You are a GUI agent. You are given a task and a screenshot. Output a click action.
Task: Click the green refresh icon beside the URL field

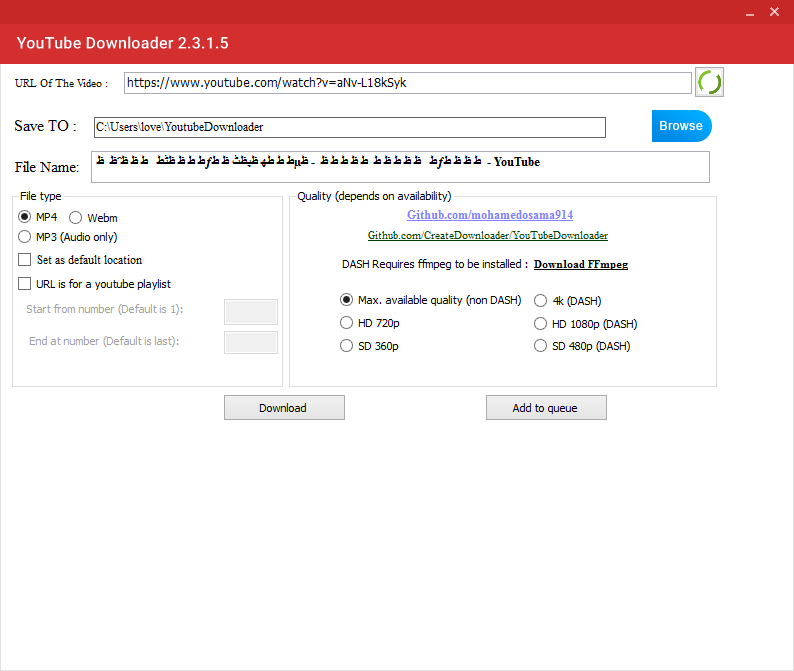pos(709,82)
